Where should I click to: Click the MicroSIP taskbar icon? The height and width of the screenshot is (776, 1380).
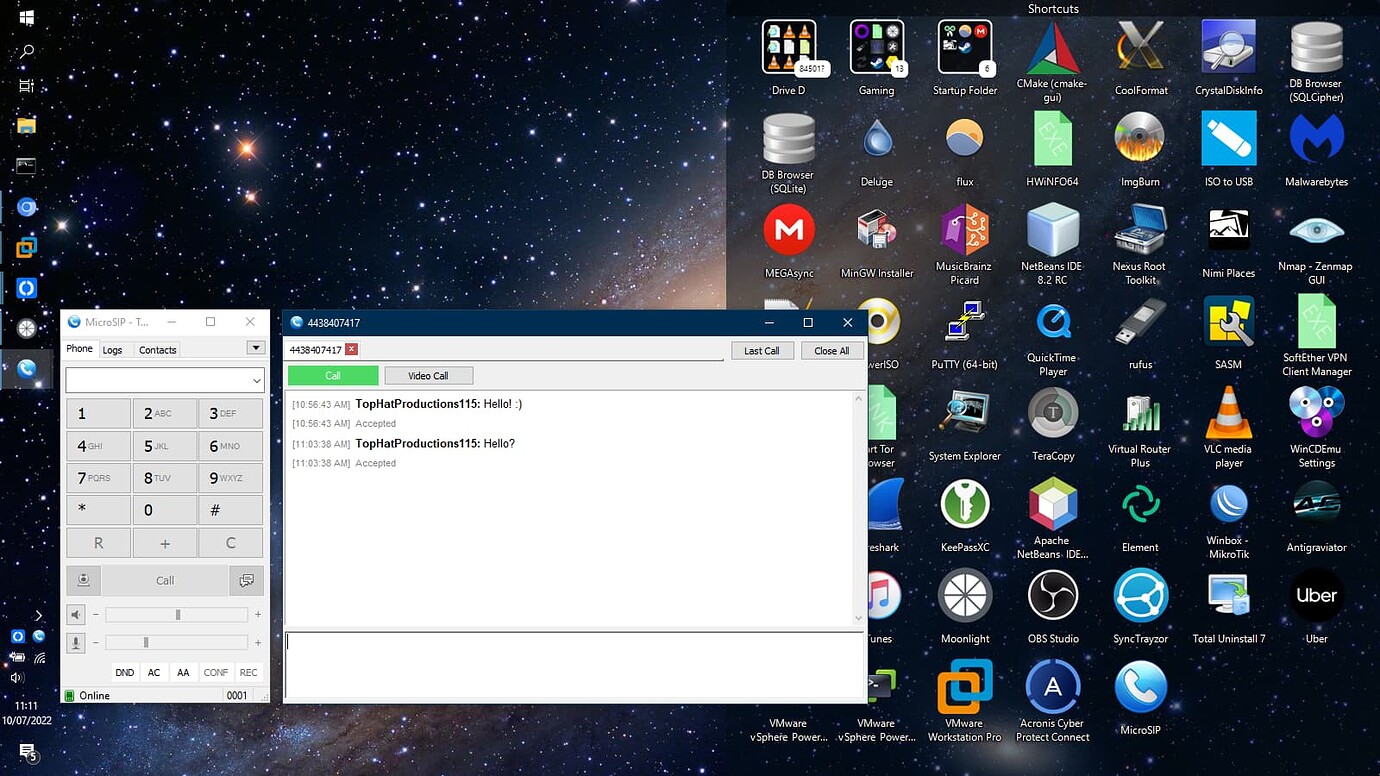pos(27,368)
